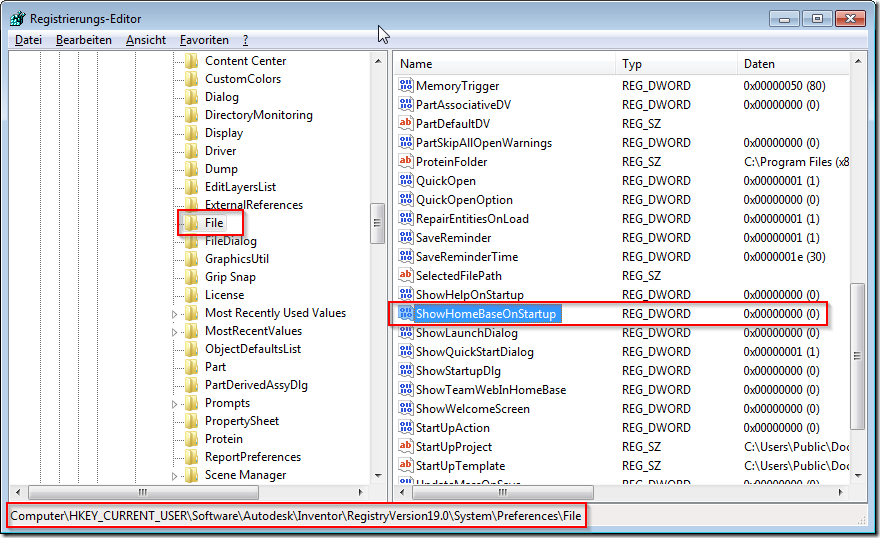Select the ReportPreferences key

coord(253,457)
